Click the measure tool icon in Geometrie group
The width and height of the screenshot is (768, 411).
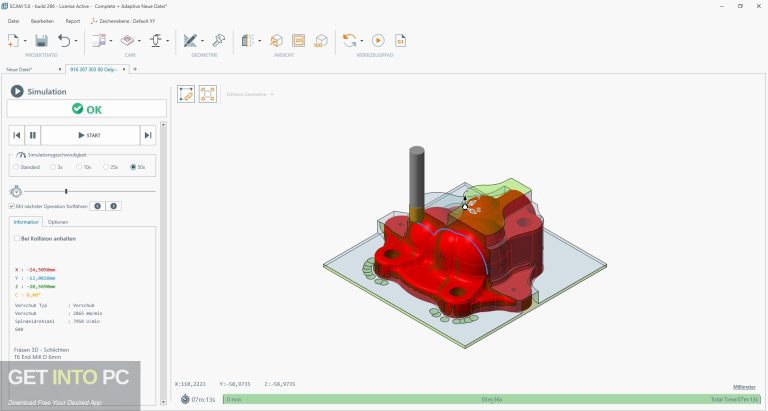coord(219,40)
